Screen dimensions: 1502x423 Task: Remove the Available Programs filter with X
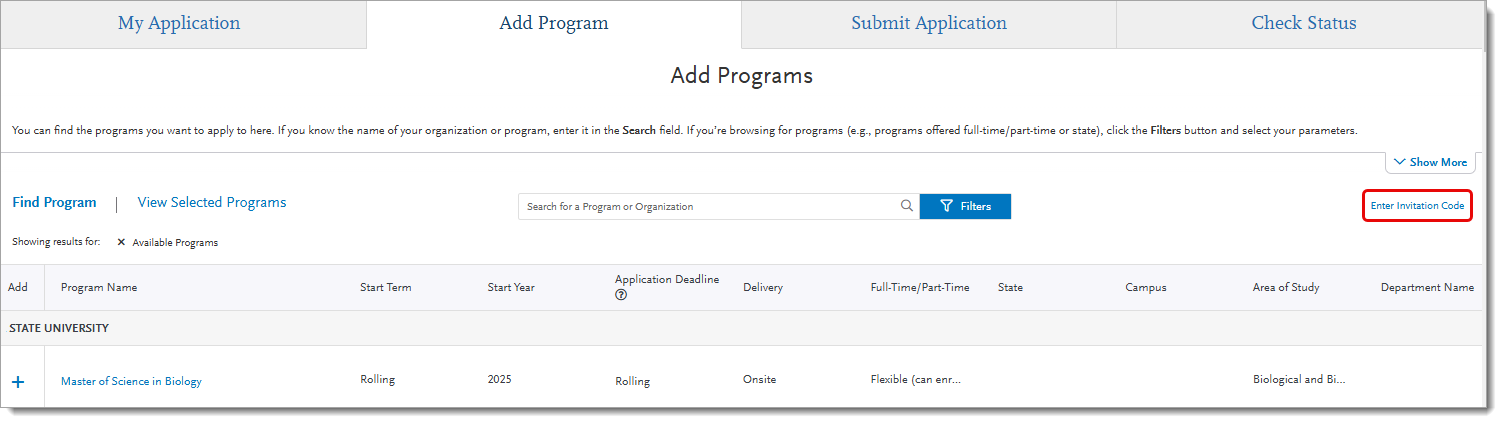[121, 242]
